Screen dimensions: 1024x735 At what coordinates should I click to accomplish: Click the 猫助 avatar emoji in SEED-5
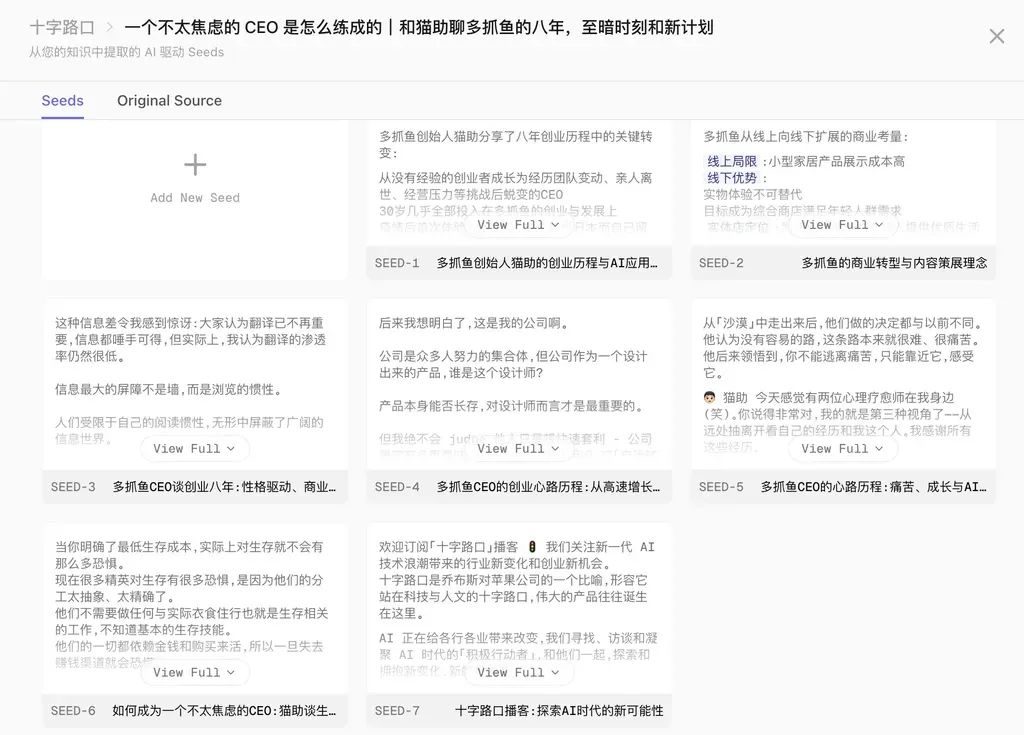click(x=710, y=397)
